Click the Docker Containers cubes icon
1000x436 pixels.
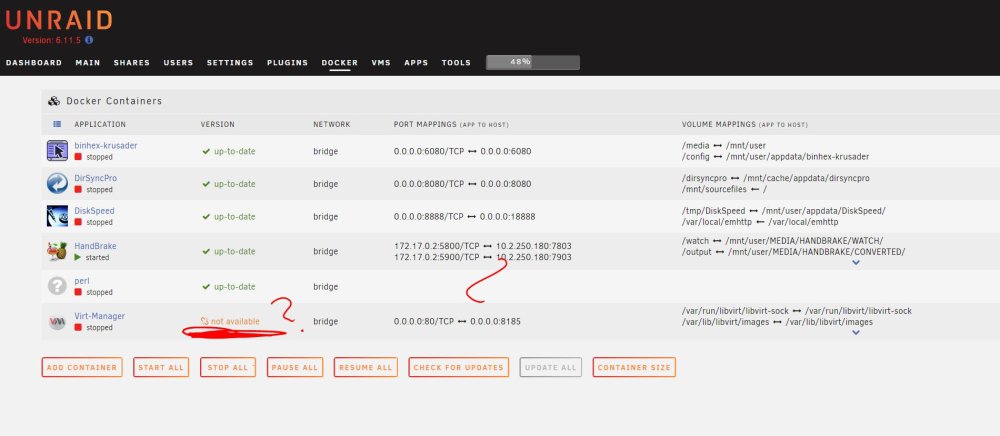click(x=54, y=101)
